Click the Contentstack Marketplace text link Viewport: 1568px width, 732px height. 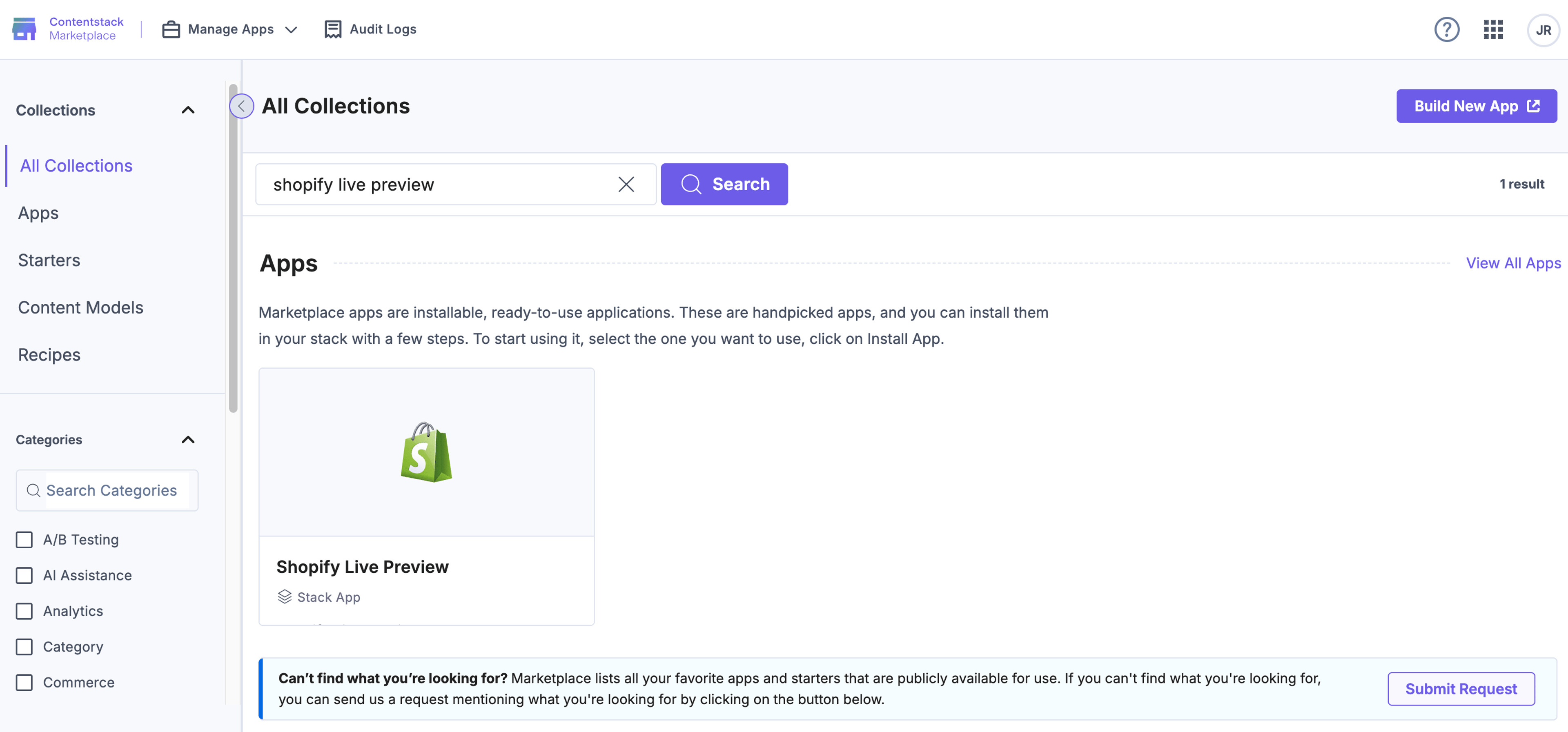tap(86, 29)
